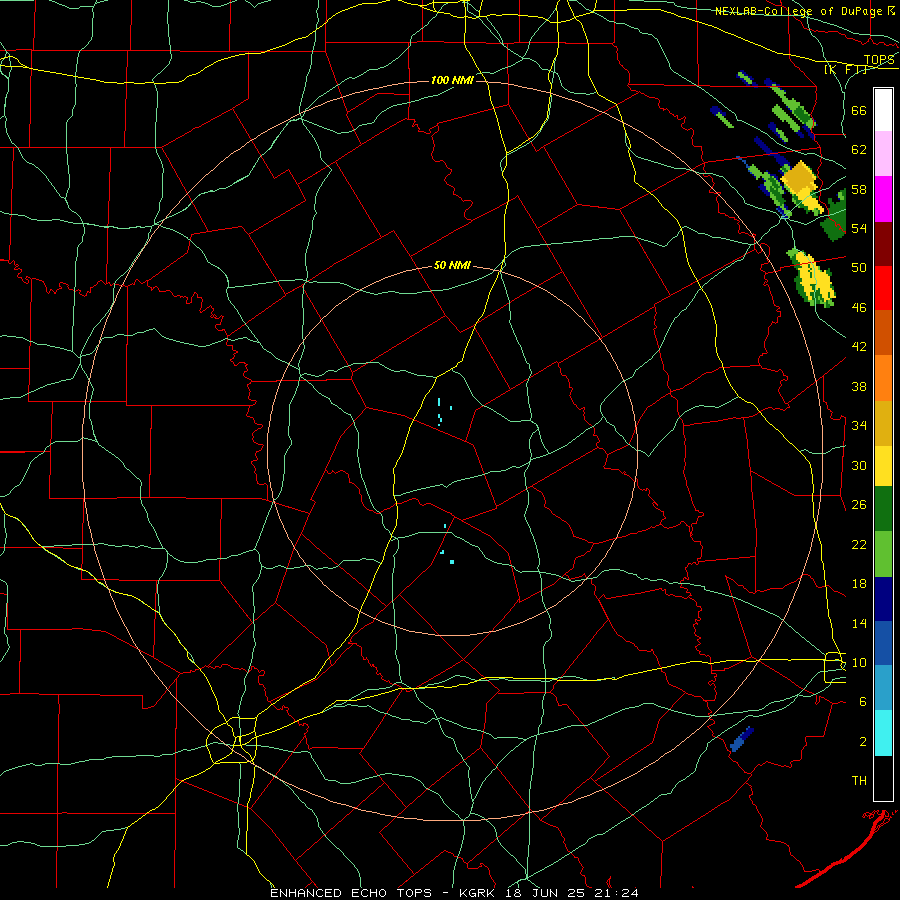Click the legend value "50"
900x900 pixels.
859,268
